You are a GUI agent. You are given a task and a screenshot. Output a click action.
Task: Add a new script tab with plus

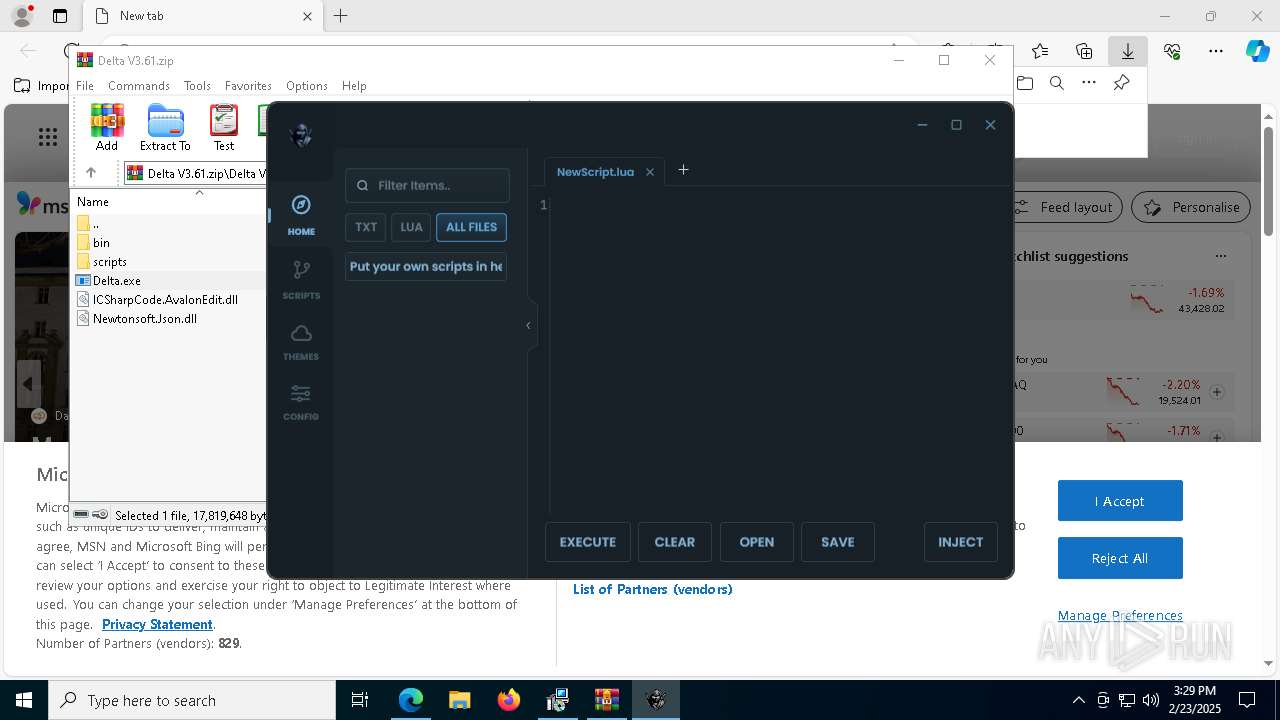[x=684, y=170]
